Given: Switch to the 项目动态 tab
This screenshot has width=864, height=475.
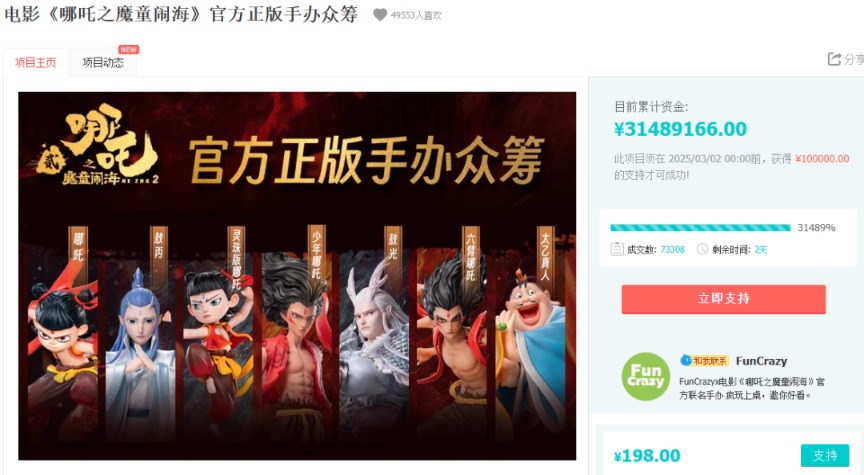Looking at the screenshot, I should tap(103, 62).
